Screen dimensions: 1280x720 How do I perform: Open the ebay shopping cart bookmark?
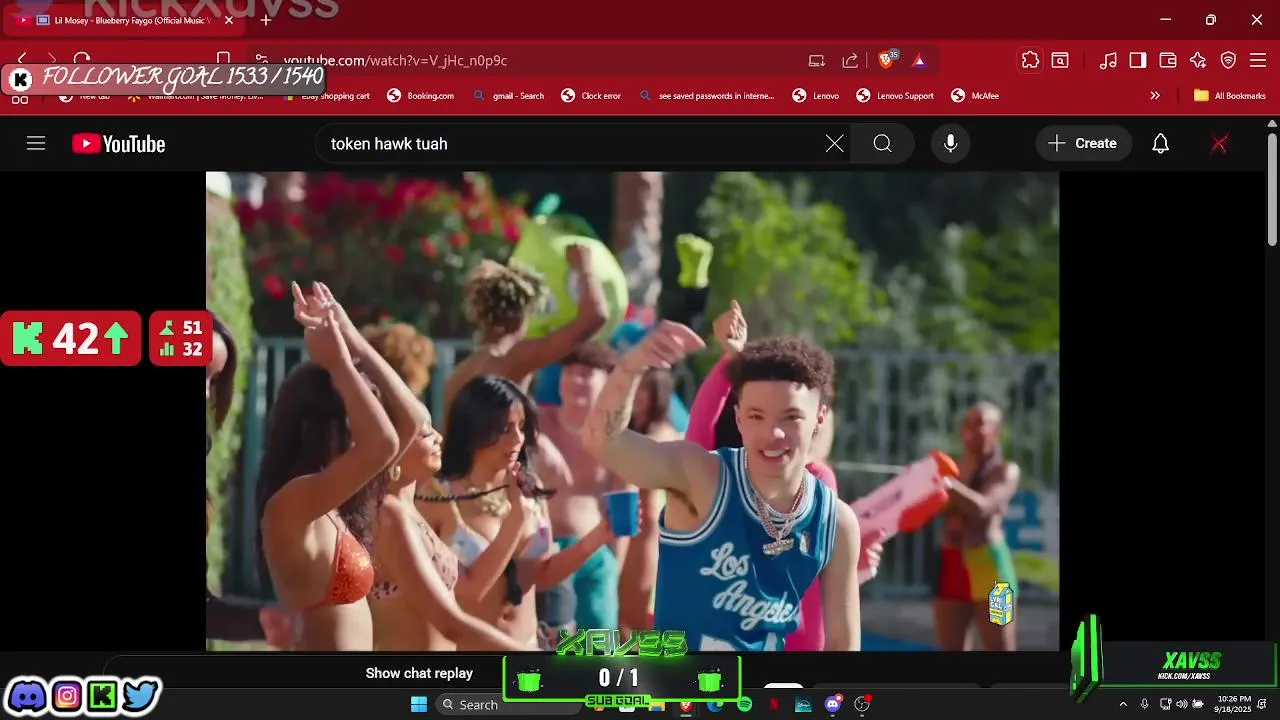pos(327,96)
